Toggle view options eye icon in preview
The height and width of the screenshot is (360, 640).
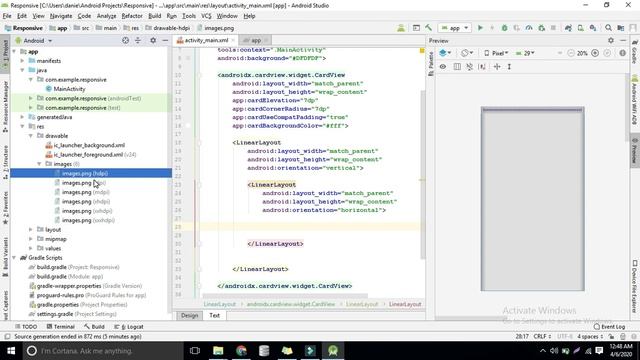coord(443,67)
